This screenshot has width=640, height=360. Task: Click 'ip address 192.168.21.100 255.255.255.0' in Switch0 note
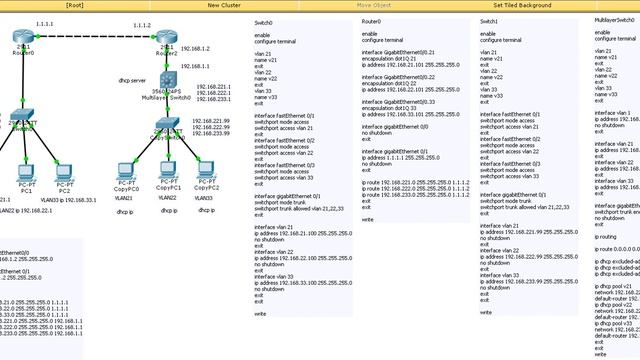(x=303, y=233)
